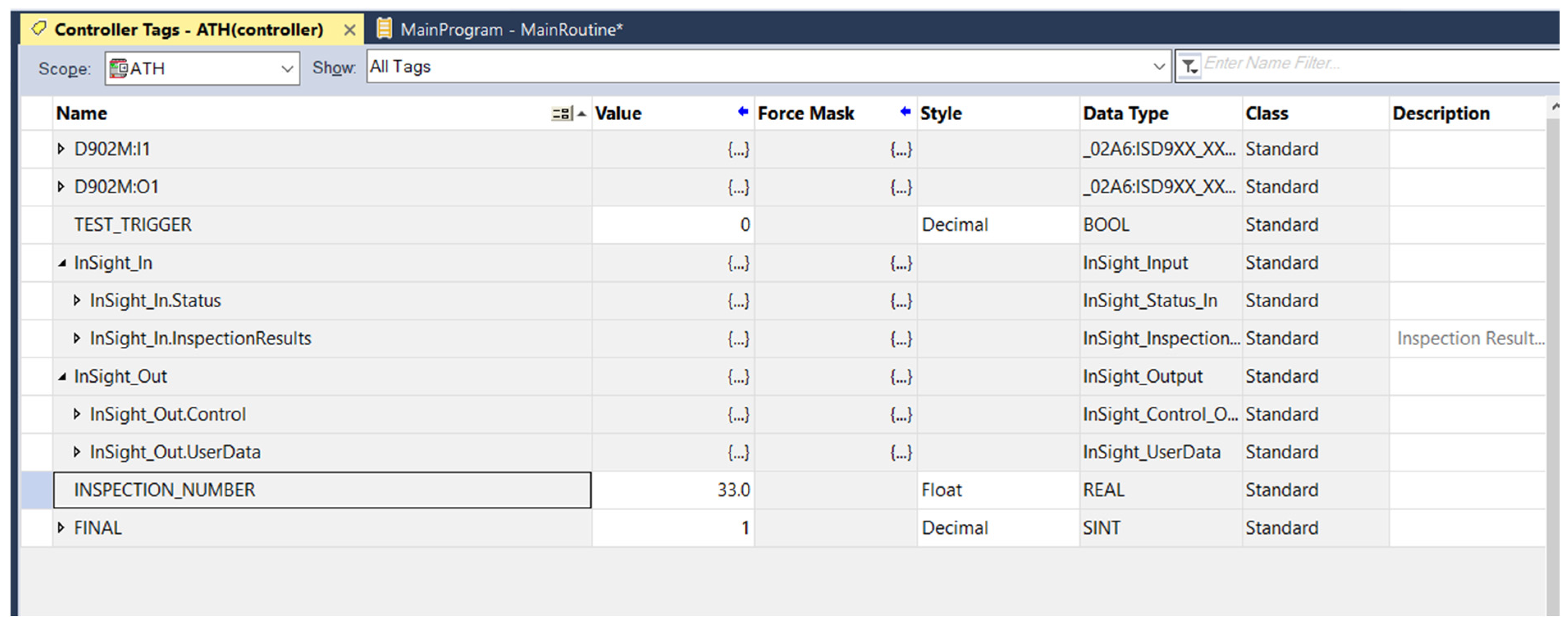Expand the D902M:O1 tag
Image resolution: width=1568 pixels, height=627 pixels.
coord(61,186)
